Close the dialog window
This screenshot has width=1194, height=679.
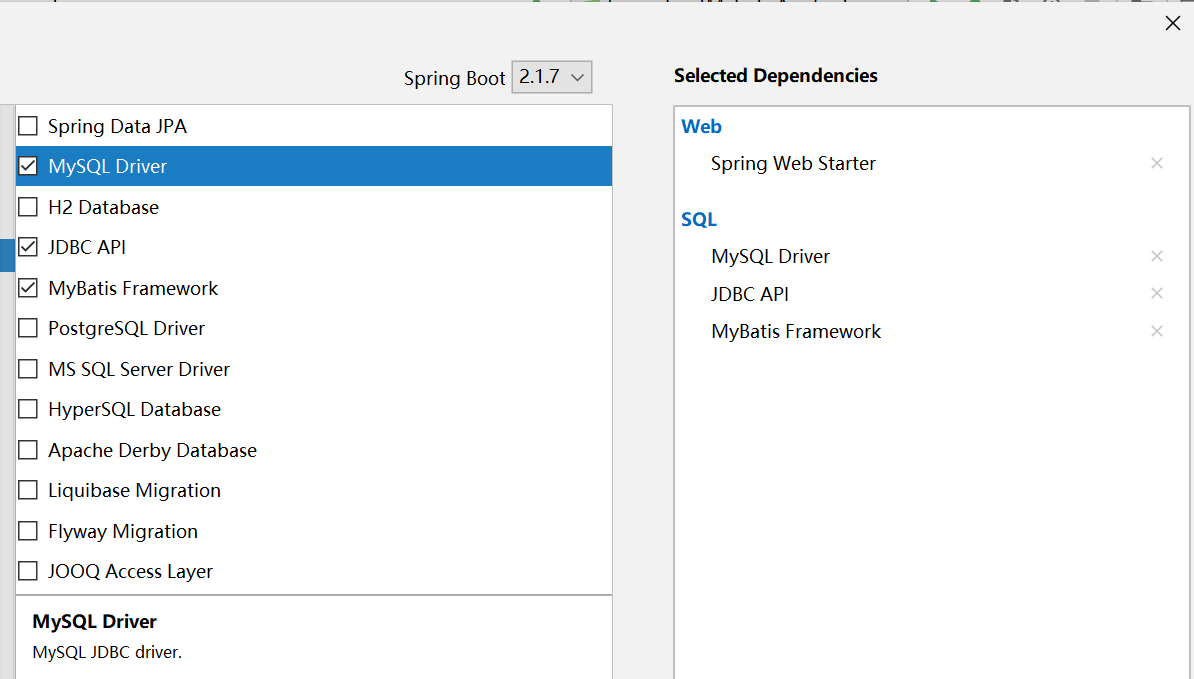1173,23
